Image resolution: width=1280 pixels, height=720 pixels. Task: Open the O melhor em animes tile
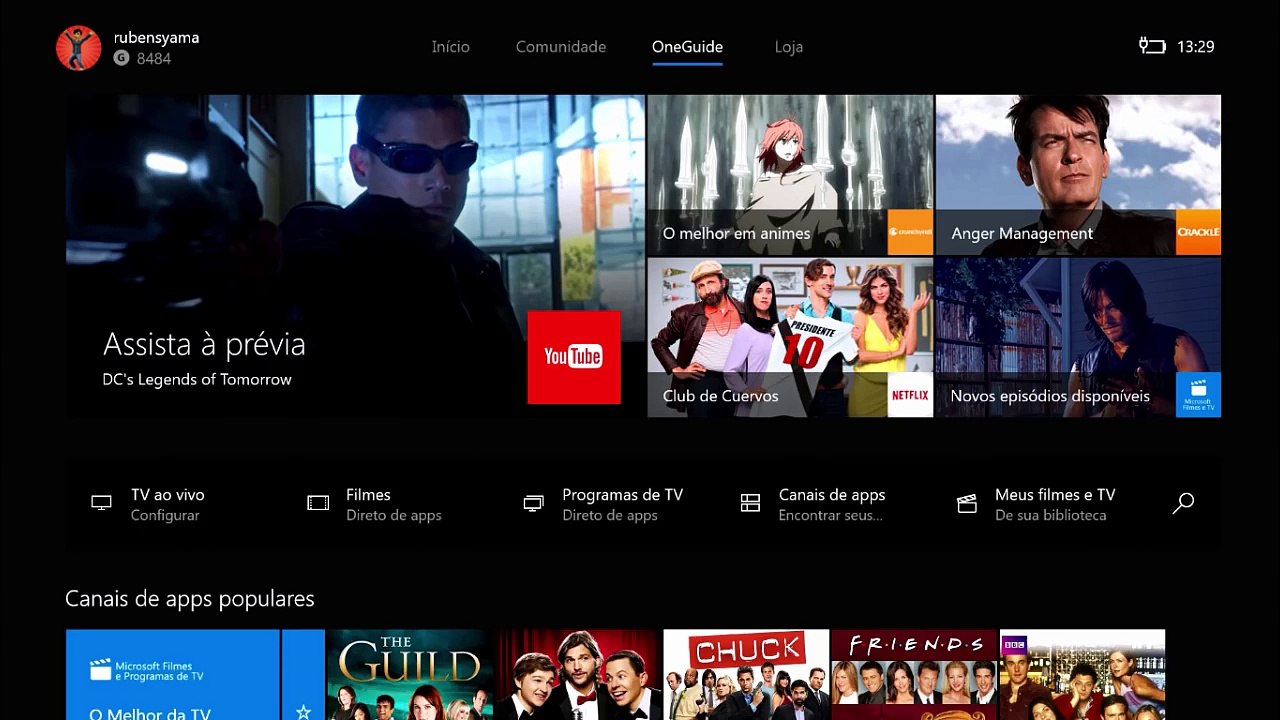(790, 175)
